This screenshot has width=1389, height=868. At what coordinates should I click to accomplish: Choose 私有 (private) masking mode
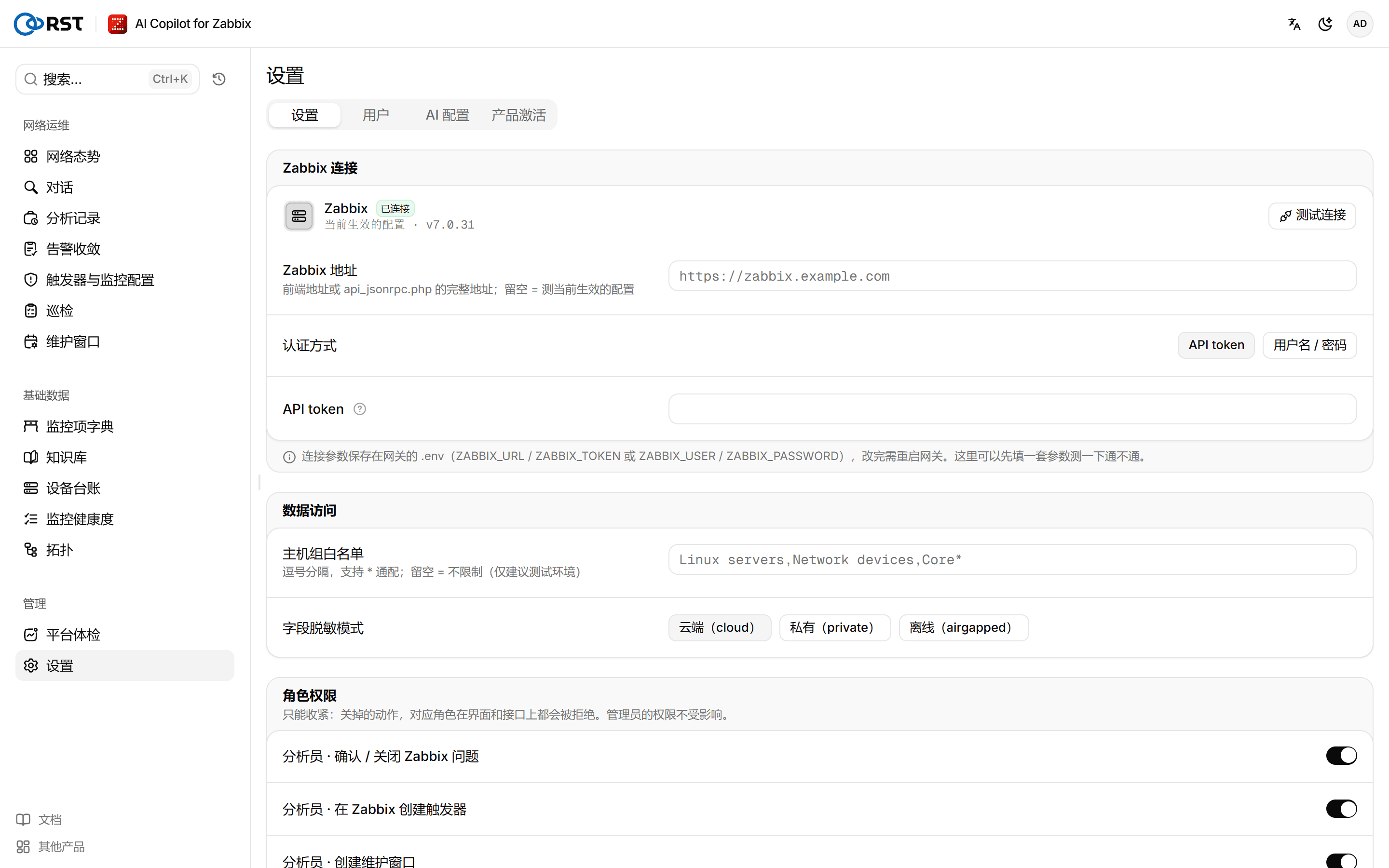(835, 627)
